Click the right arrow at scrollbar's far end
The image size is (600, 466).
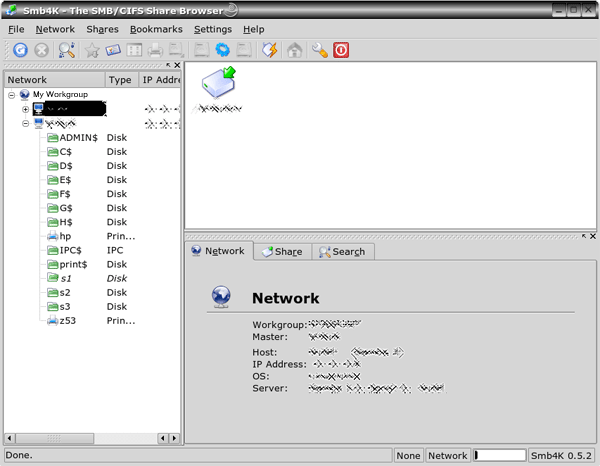(175, 438)
